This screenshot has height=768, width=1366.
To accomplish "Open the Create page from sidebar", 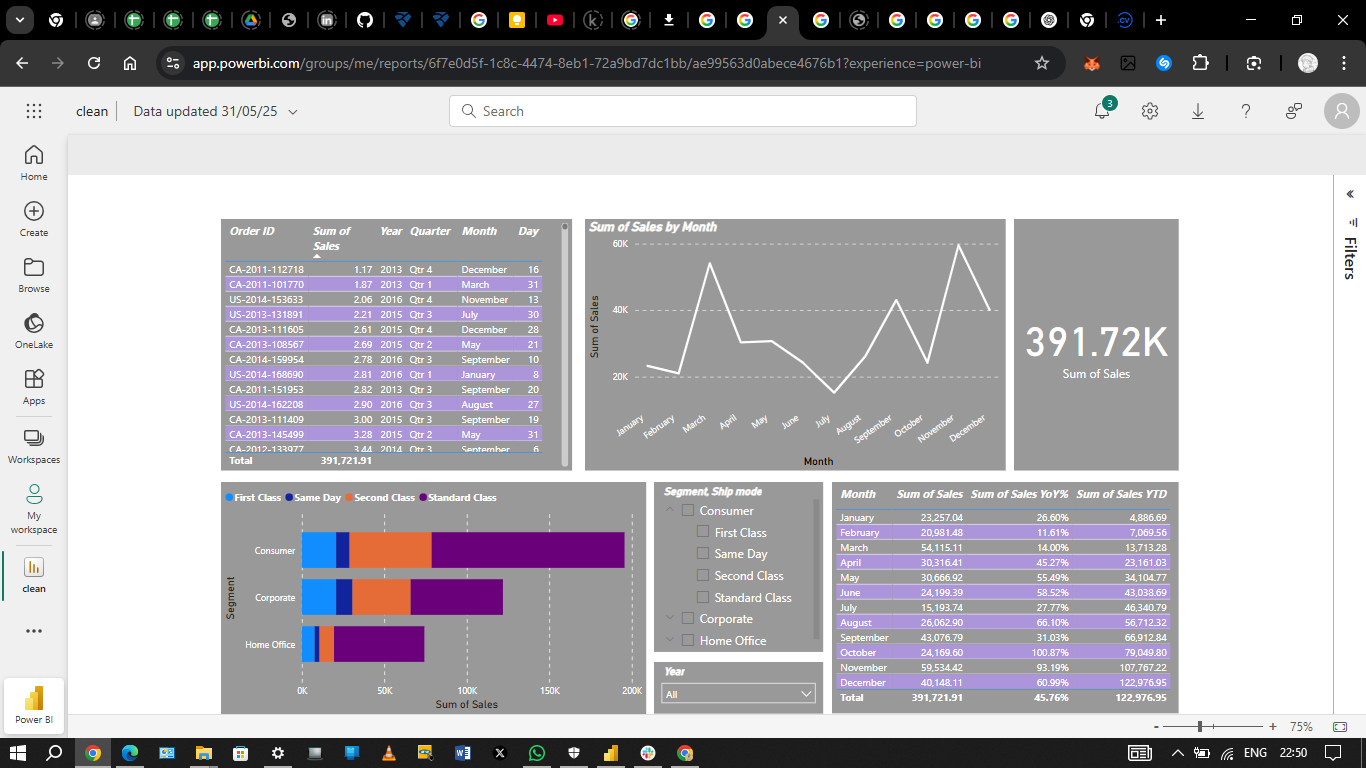I will 34,219.
